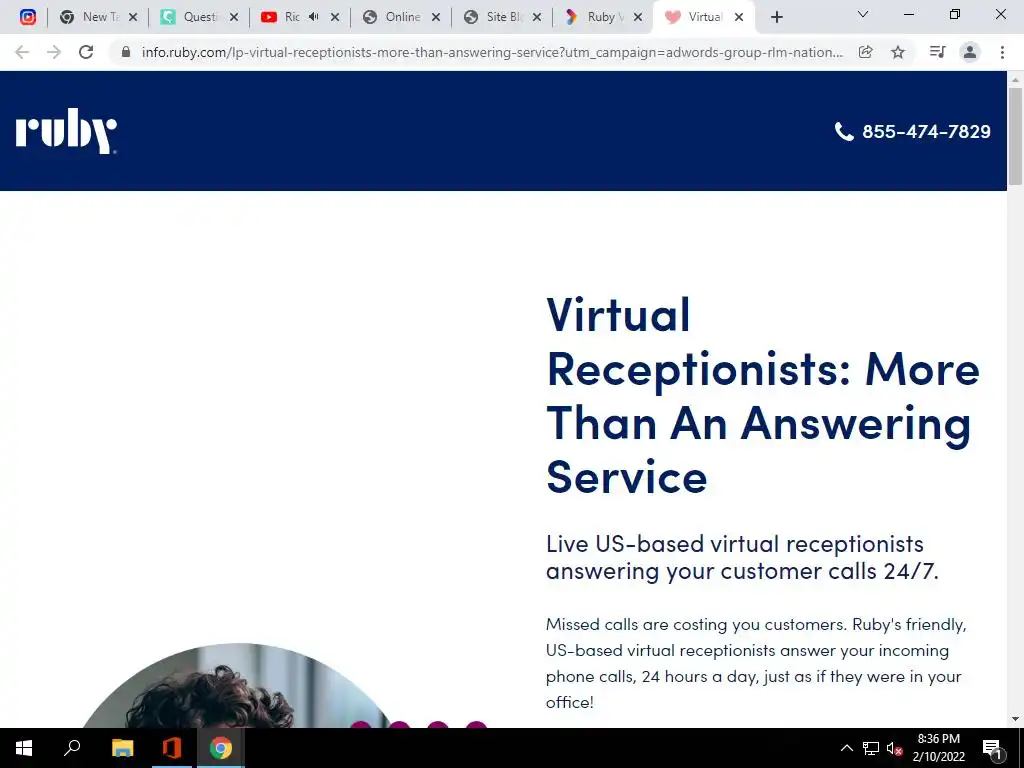Reload the page with refresh icon
The width and height of the screenshot is (1024, 768).
(x=86, y=52)
